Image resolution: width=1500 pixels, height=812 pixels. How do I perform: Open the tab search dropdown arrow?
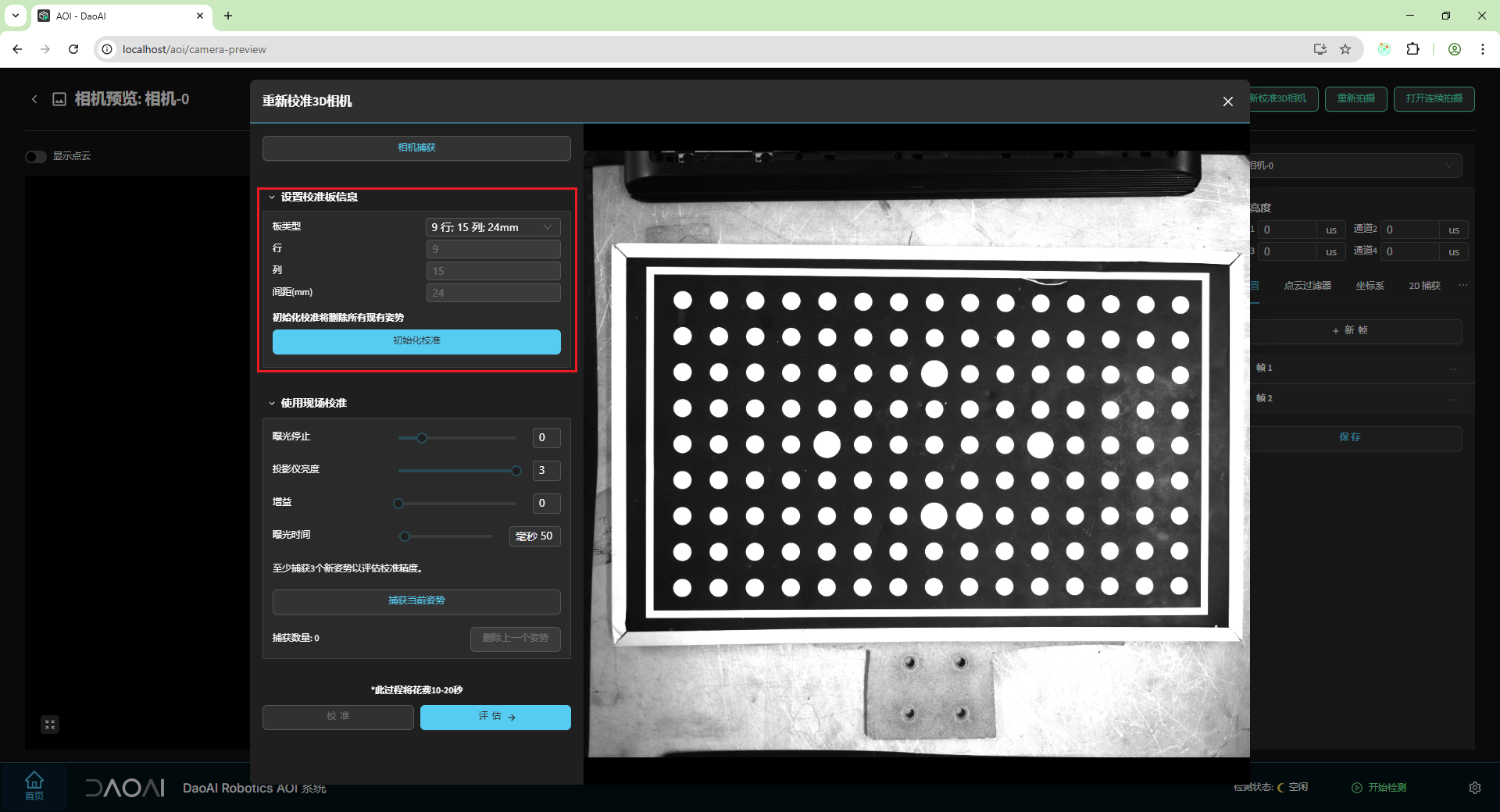pos(16,16)
